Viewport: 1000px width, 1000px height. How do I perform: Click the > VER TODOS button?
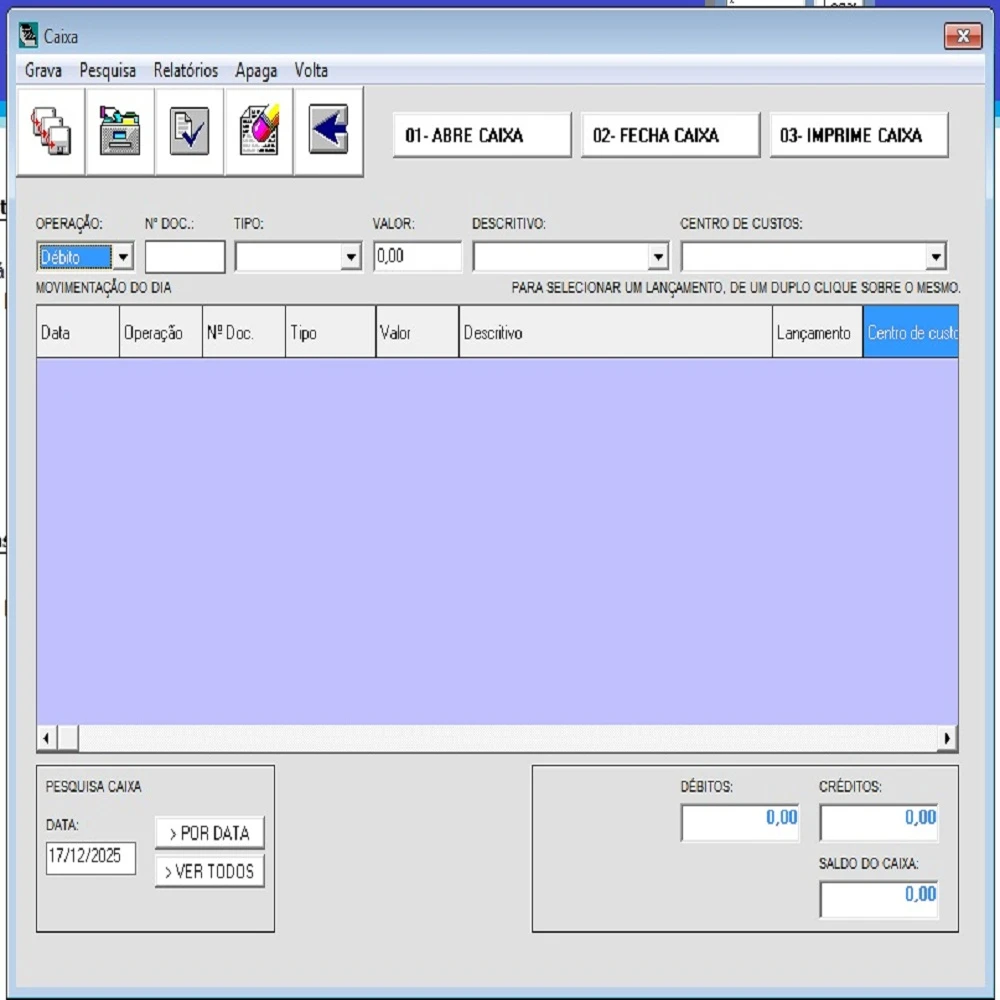(x=210, y=871)
